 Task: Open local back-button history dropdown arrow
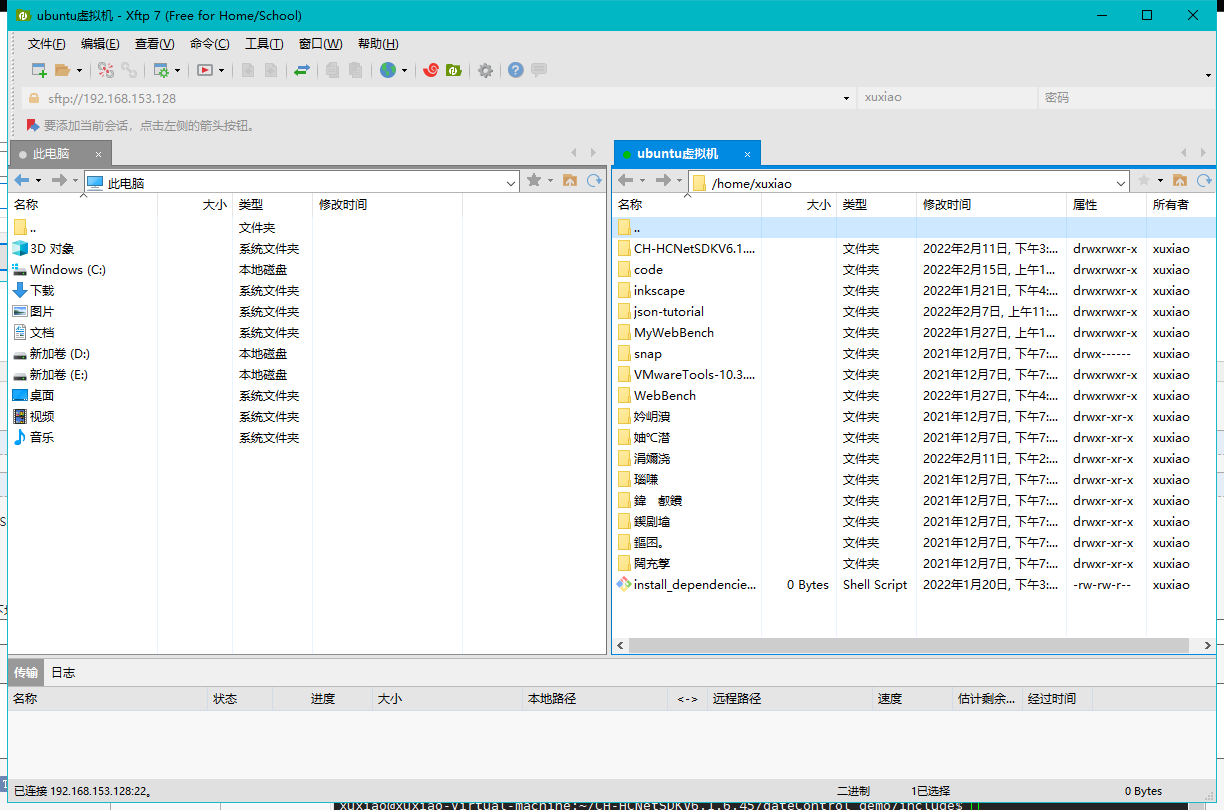(38, 181)
